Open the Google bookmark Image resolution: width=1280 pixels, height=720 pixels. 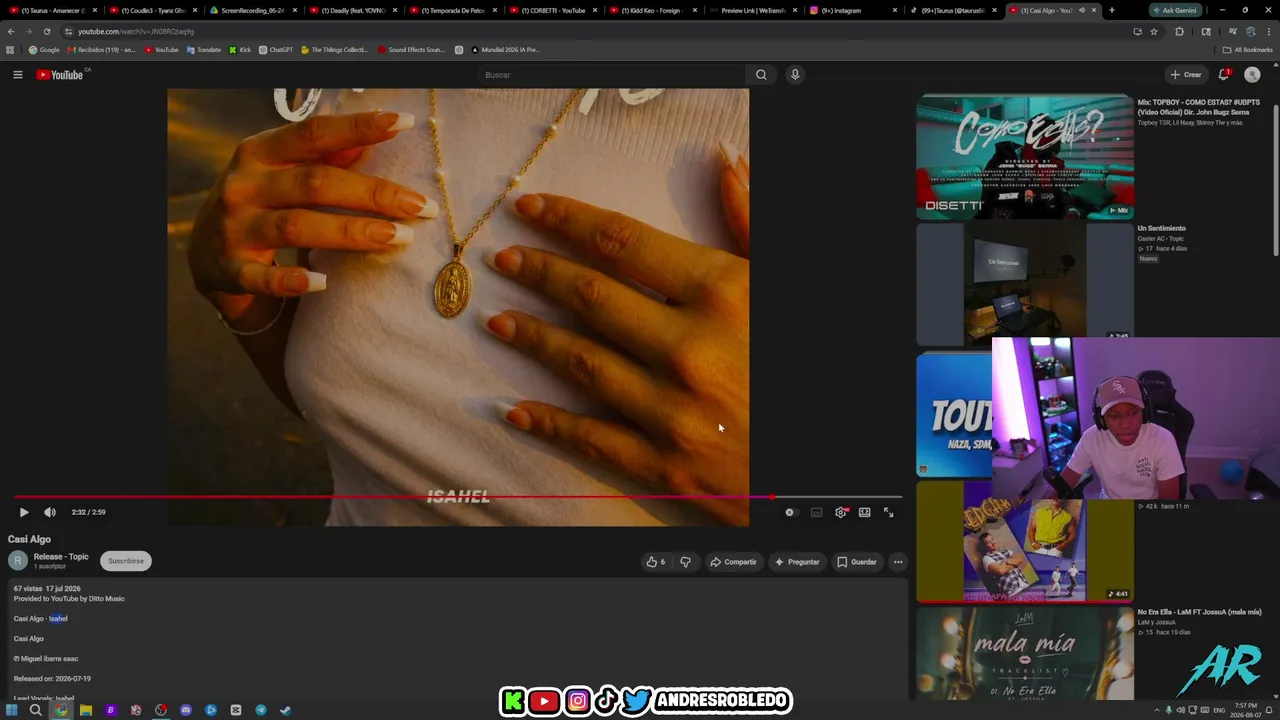coord(44,49)
